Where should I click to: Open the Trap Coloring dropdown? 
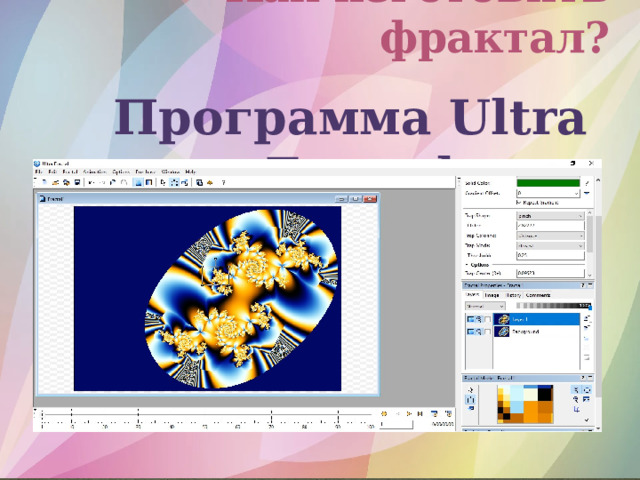coord(550,236)
